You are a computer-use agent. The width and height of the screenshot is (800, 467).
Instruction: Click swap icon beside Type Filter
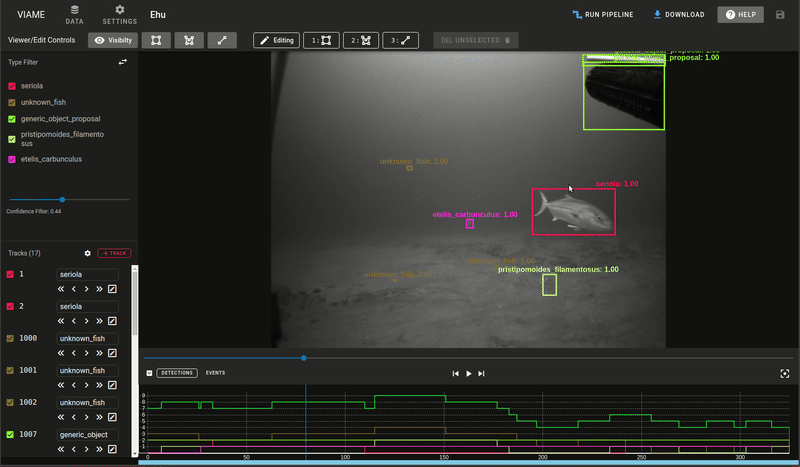[123, 62]
